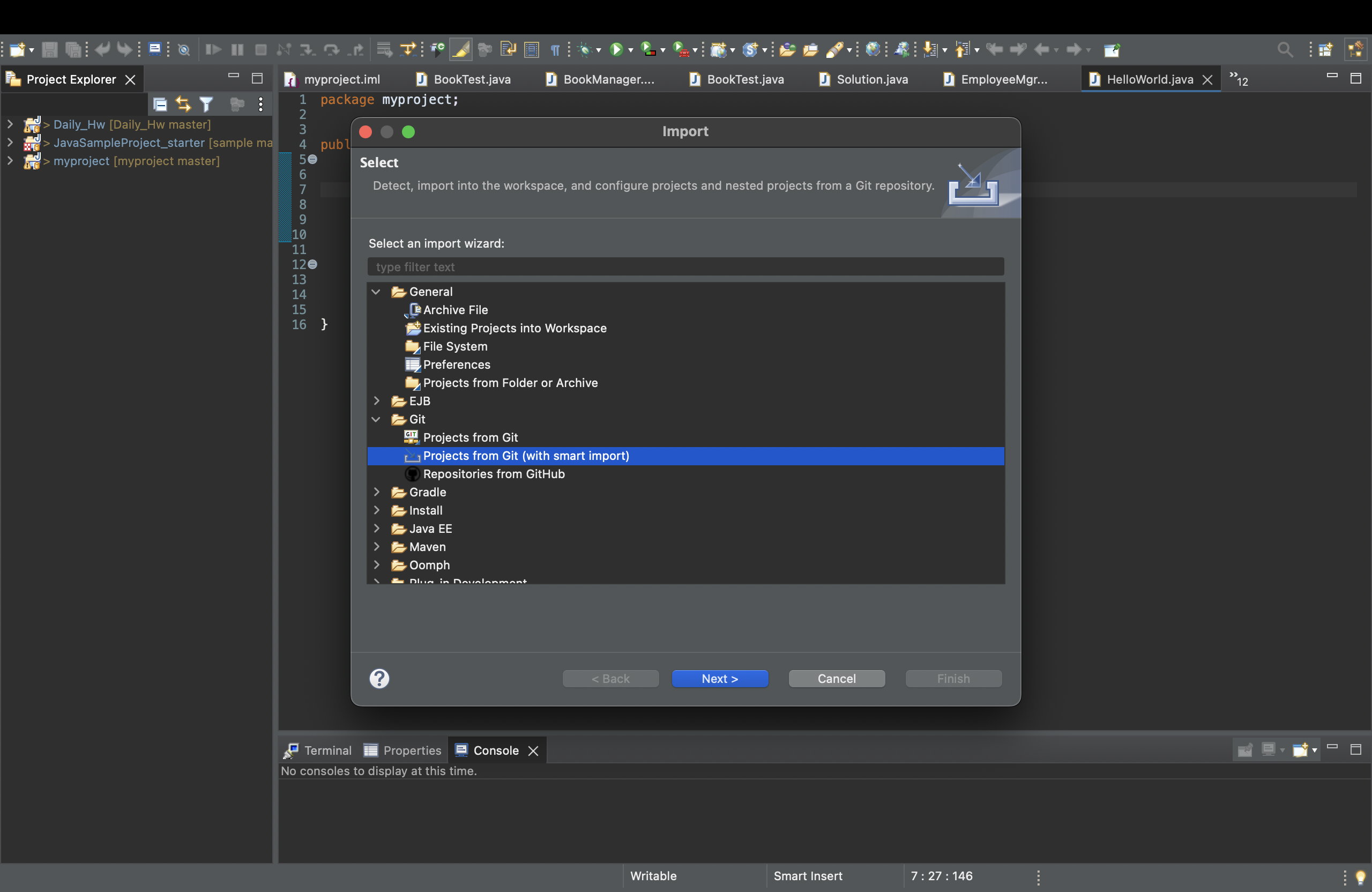Expand the Oomph folder
Image resolution: width=1372 pixels, height=892 pixels.
pos(376,565)
